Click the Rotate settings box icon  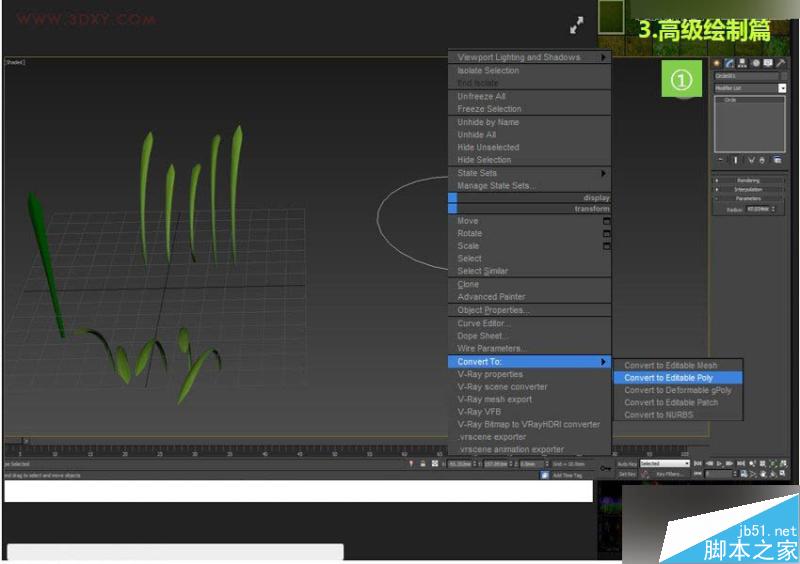606,234
